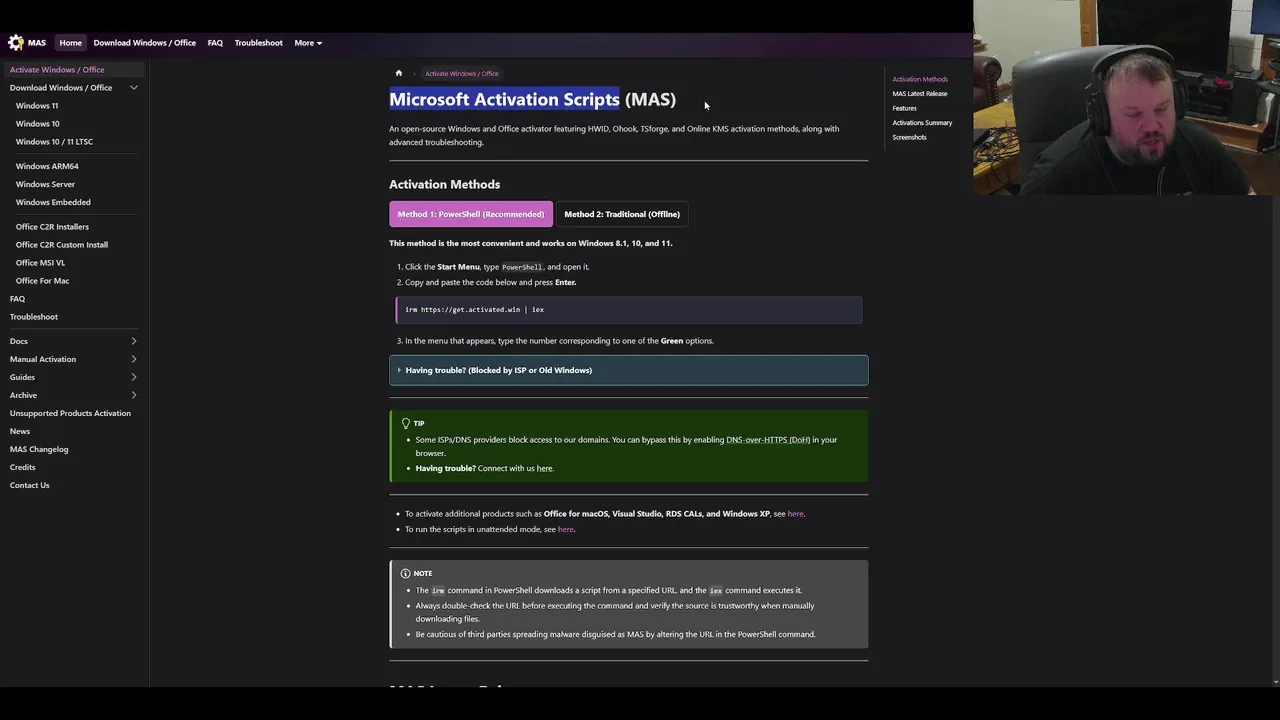Collapse Download Windows / Office in the sidebar
Viewport: 1280px width, 720px height.
coord(133,88)
